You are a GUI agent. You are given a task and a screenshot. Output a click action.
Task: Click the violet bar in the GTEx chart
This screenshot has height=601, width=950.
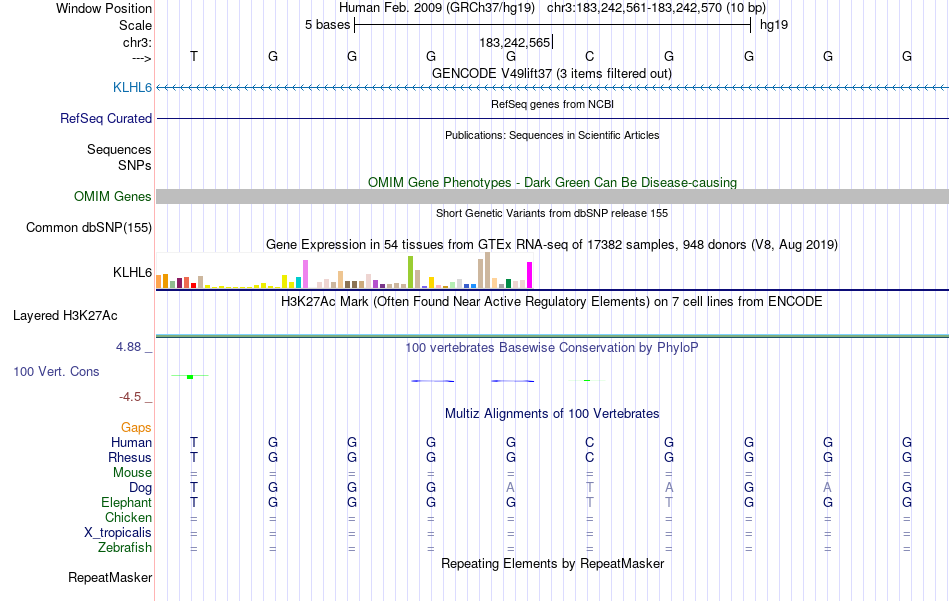tap(305, 274)
